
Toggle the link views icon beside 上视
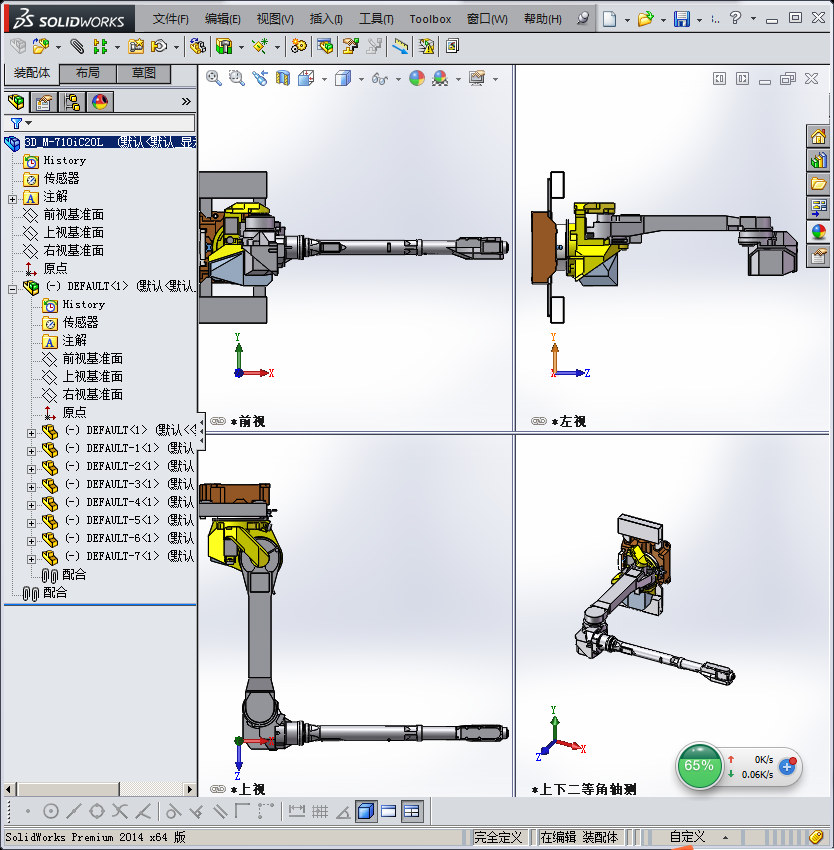click(x=218, y=789)
